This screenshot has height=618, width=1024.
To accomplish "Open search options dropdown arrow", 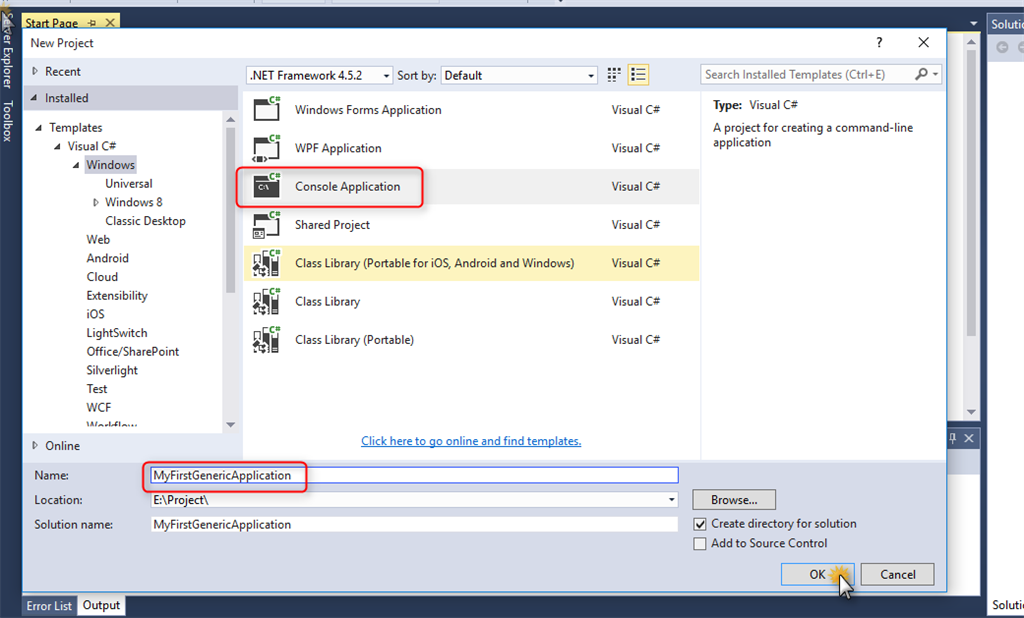I will [x=936, y=74].
